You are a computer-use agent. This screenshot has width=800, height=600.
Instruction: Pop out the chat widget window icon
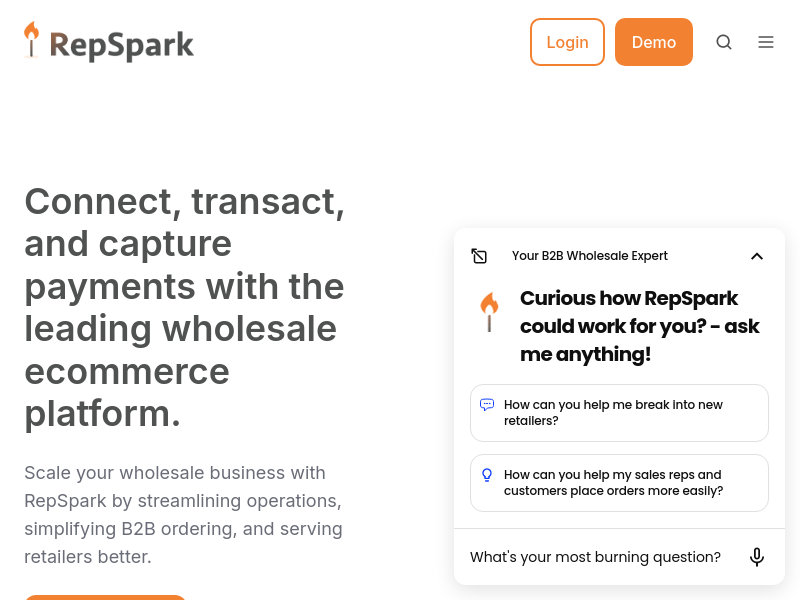479,256
